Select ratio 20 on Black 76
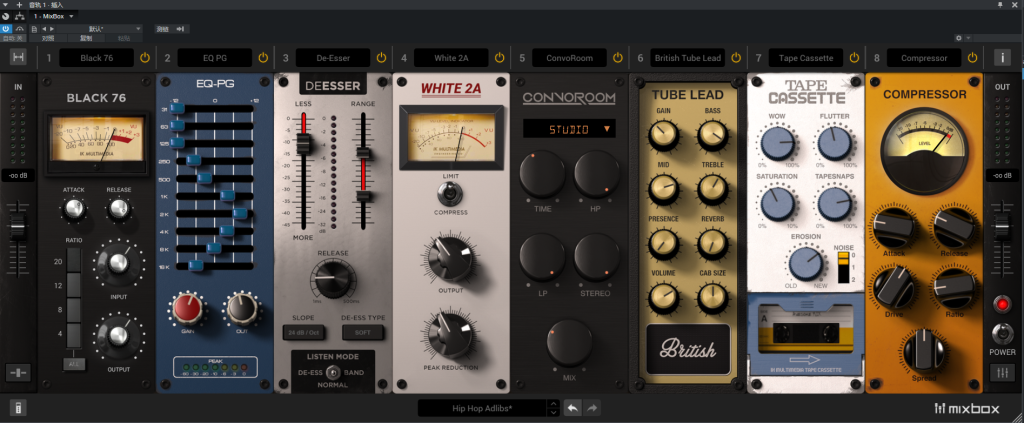The width and height of the screenshot is (1024, 423). coord(74,261)
